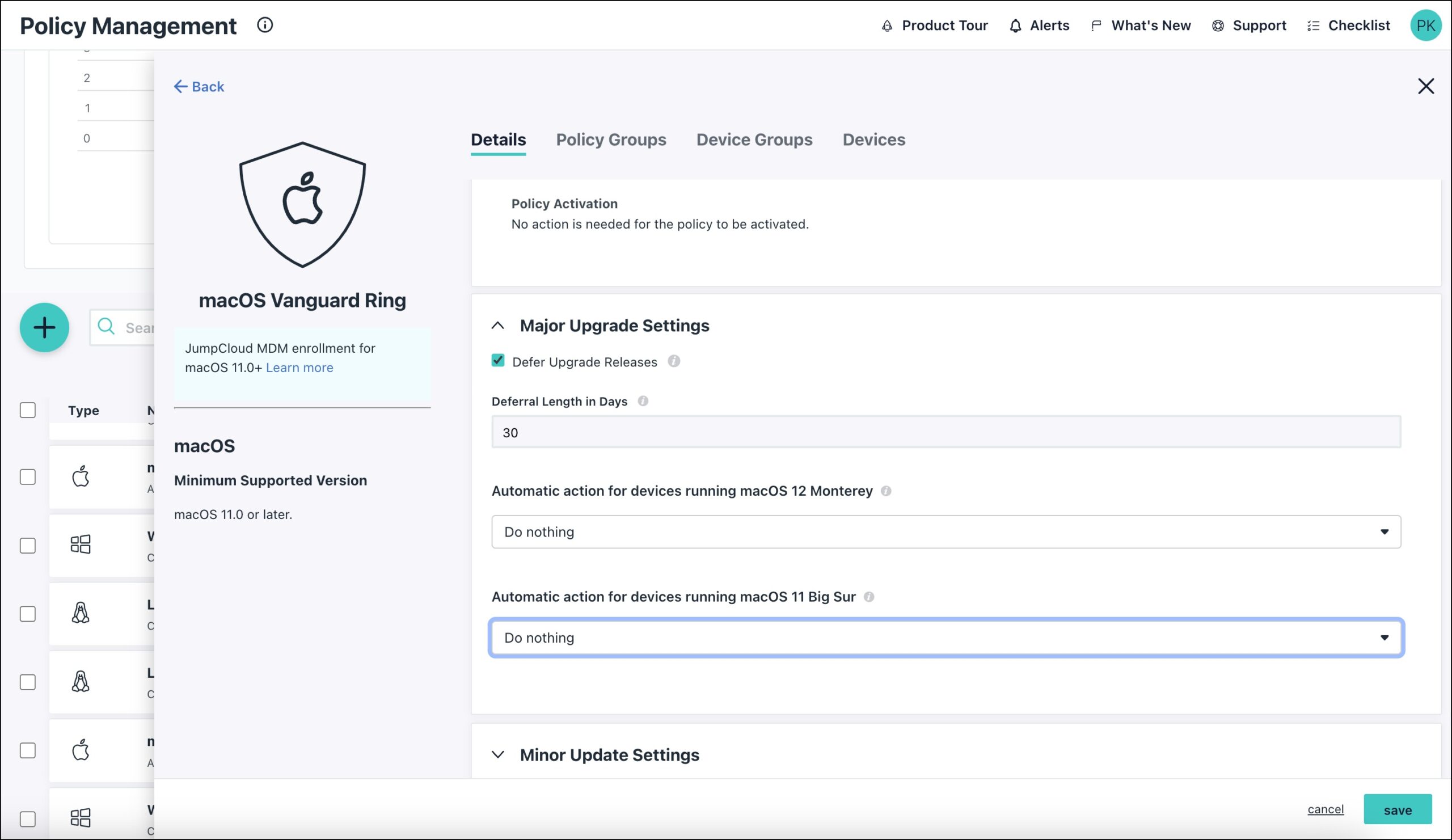The image size is (1452, 840).
Task: Click Deferral Length in Days field
Action: (946, 432)
